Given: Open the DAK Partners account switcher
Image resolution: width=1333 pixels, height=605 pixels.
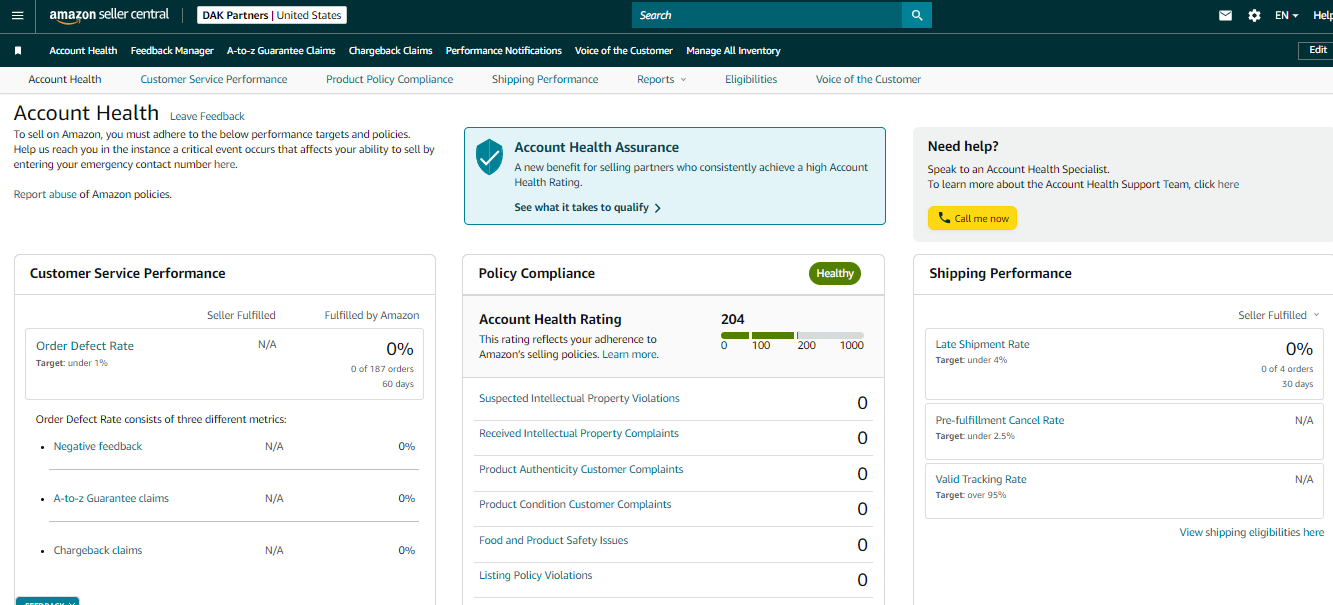Looking at the screenshot, I should tap(272, 15).
